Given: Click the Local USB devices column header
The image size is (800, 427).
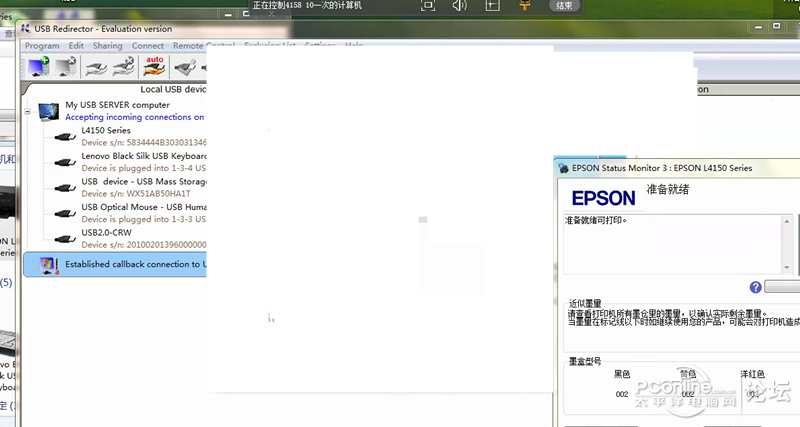Looking at the screenshot, I should pyautogui.click(x=173, y=89).
